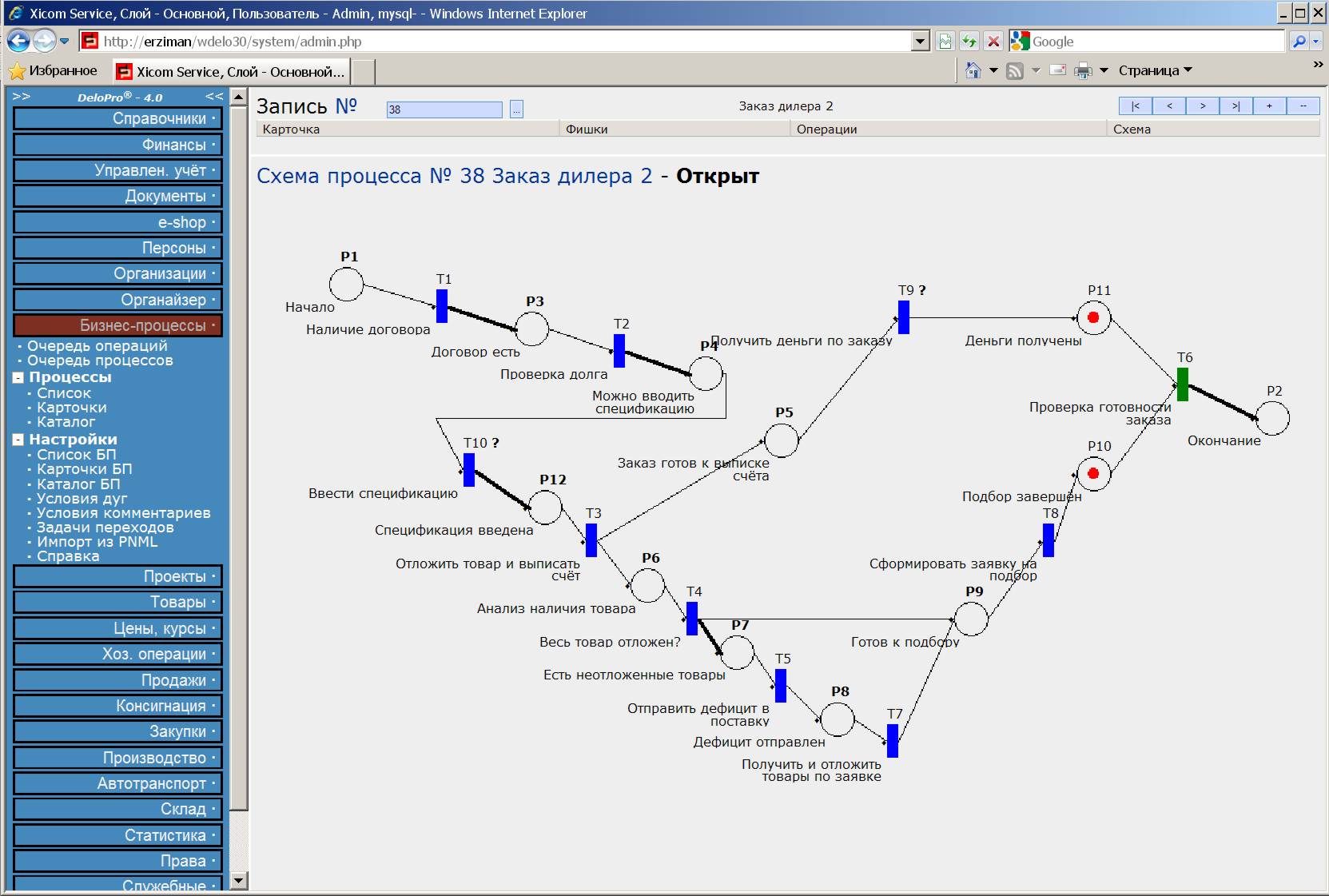Image resolution: width=1329 pixels, height=896 pixels.
Task: Click the sidebar scrollbar down arrow
Action: [x=238, y=881]
